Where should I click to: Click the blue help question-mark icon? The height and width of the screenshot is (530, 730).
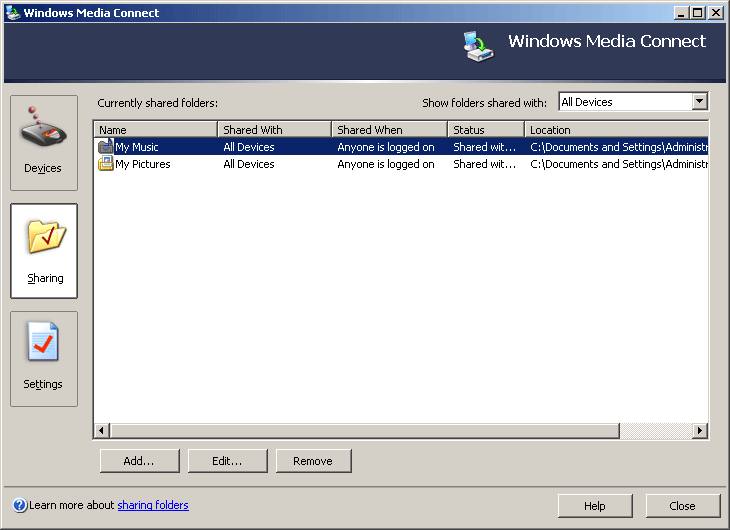tap(20, 505)
